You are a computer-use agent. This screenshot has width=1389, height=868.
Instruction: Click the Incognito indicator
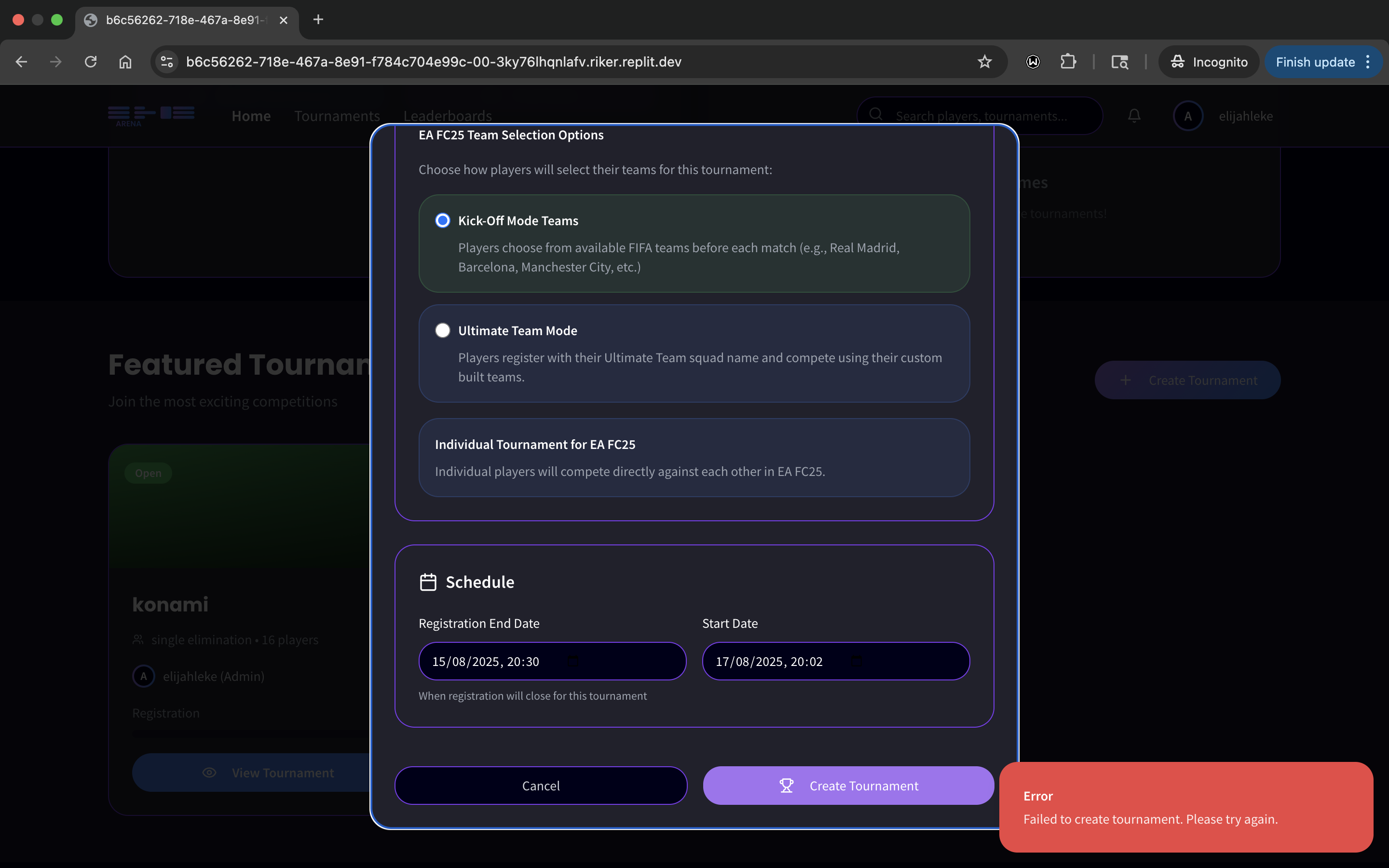(x=1209, y=61)
